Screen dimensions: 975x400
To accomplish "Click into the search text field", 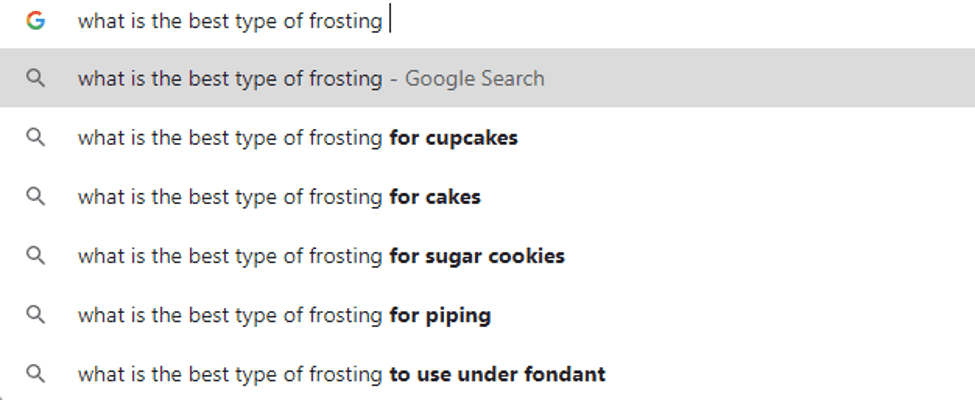I will click(x=600, y=21).
